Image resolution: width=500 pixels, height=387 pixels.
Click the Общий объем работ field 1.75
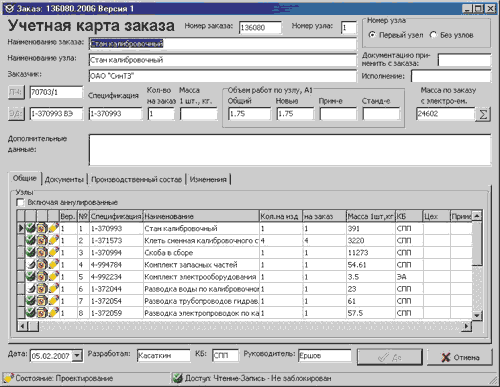pos(249,114)
